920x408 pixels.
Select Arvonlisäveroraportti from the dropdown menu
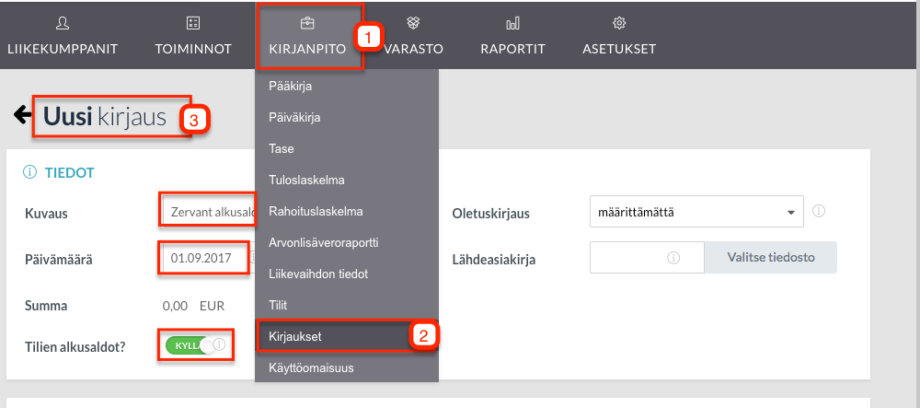click(347, 242)
